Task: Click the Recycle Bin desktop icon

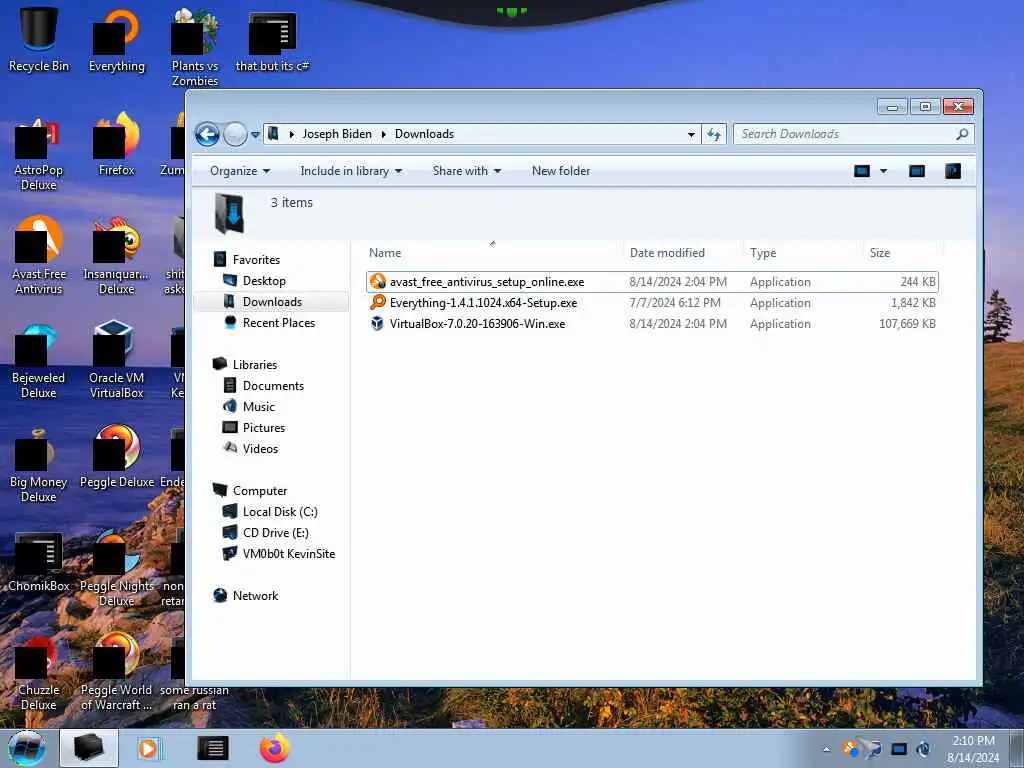Action: tap(39, 39)
